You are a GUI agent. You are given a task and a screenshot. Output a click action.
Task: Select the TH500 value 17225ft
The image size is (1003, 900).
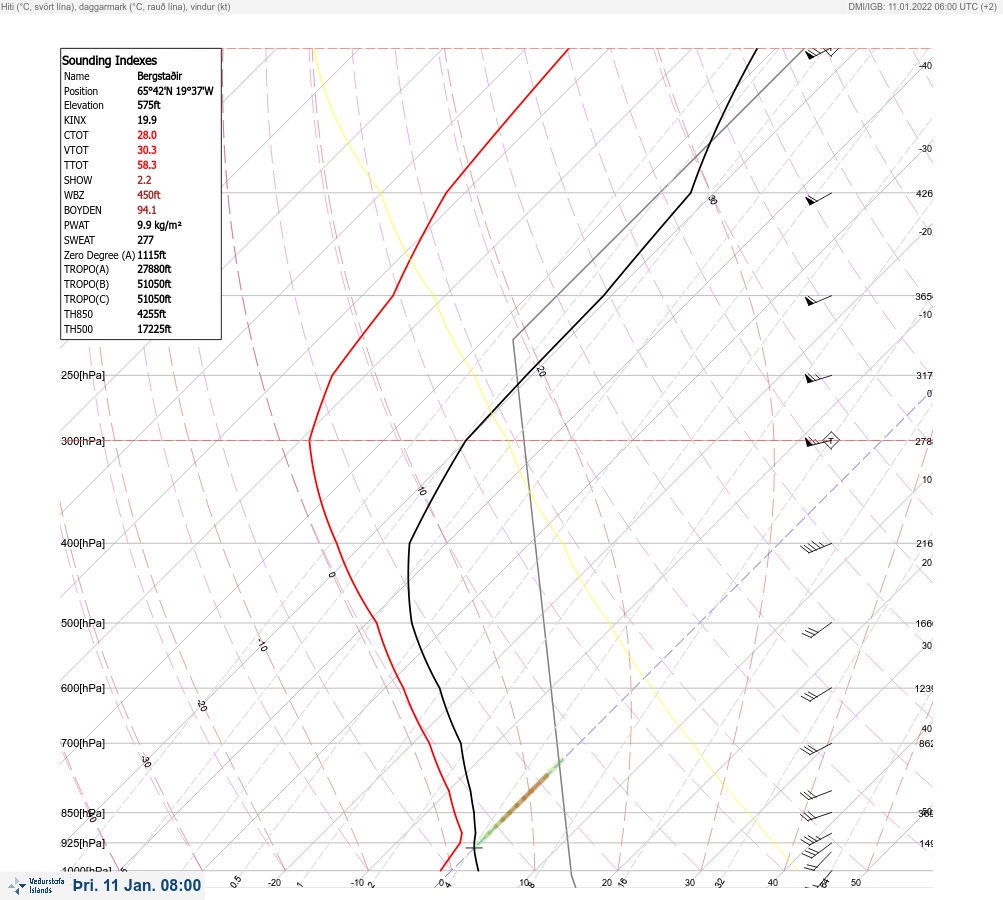(154, 329)
